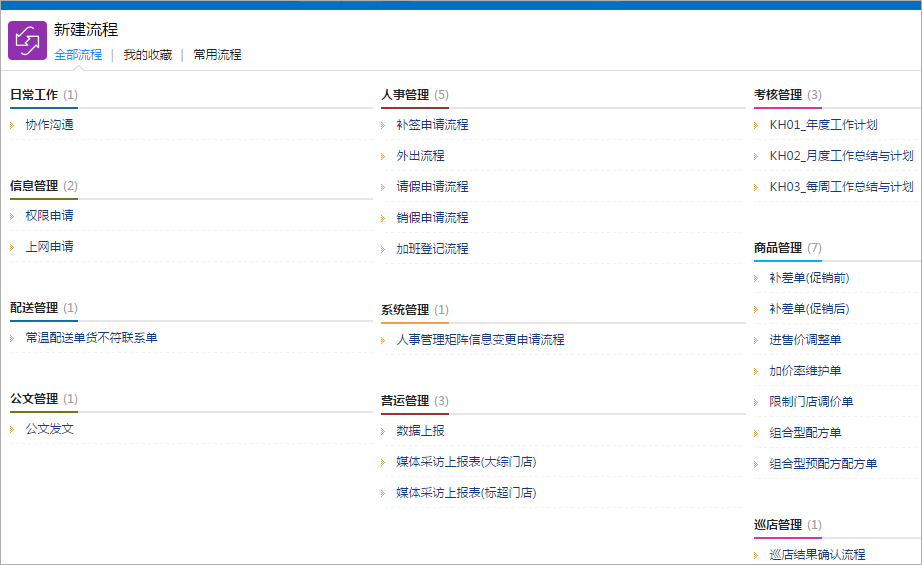Click the 人事管理 category header
This screenshot has height=565, width=922.
click(x=405, y=95)
